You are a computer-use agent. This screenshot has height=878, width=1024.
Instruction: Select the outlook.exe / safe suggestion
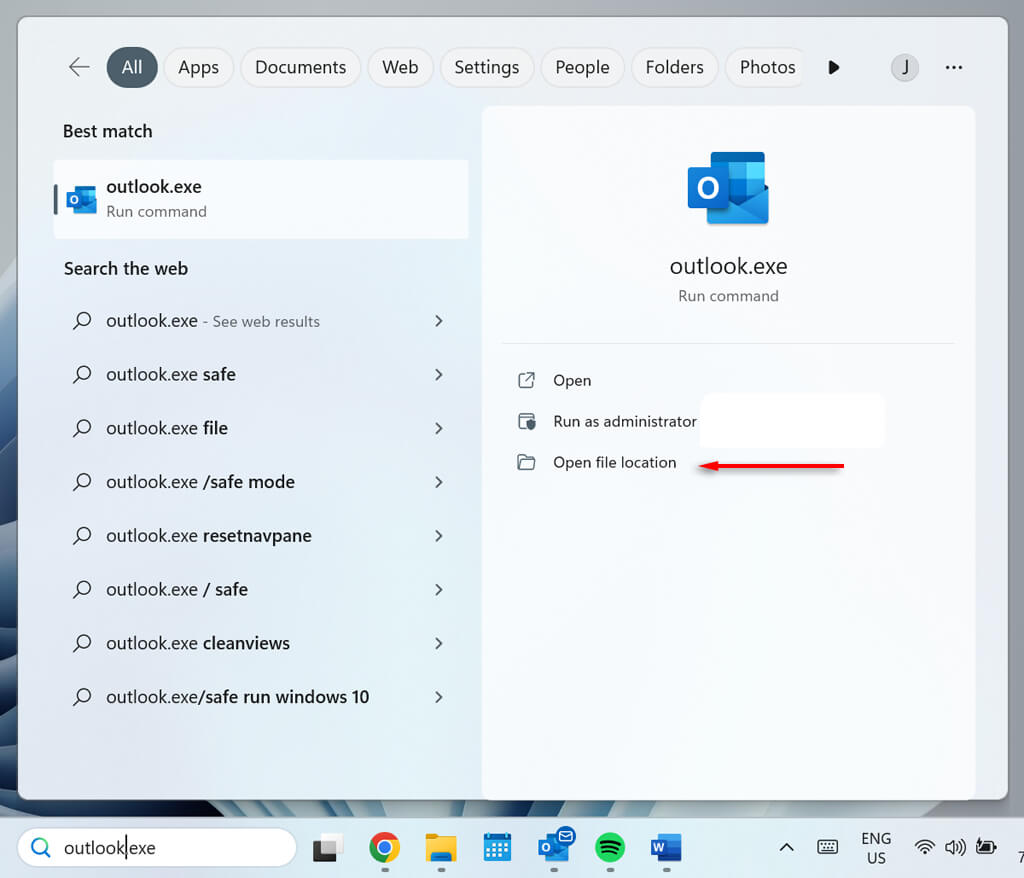click(x=261, y=589)
